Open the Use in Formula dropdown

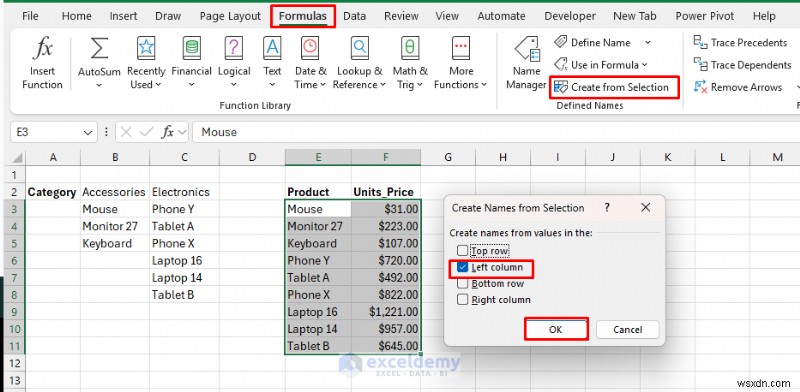point(601,65)
